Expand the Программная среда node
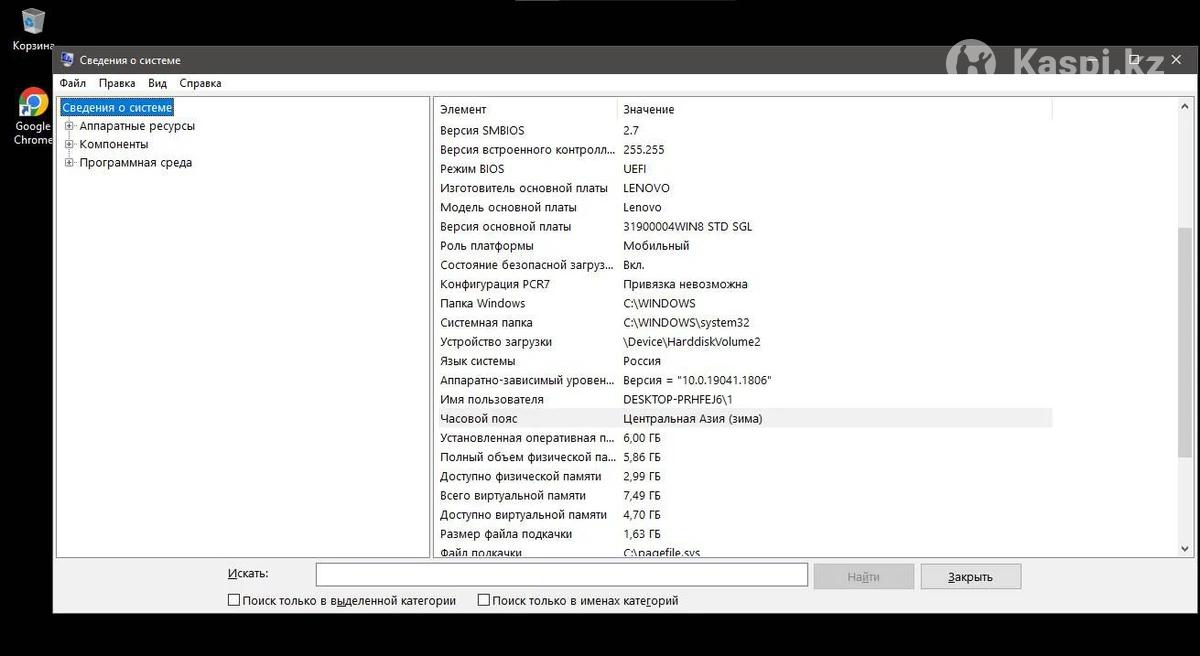This screenshot has width=1200, height=656. pos(69,162)
